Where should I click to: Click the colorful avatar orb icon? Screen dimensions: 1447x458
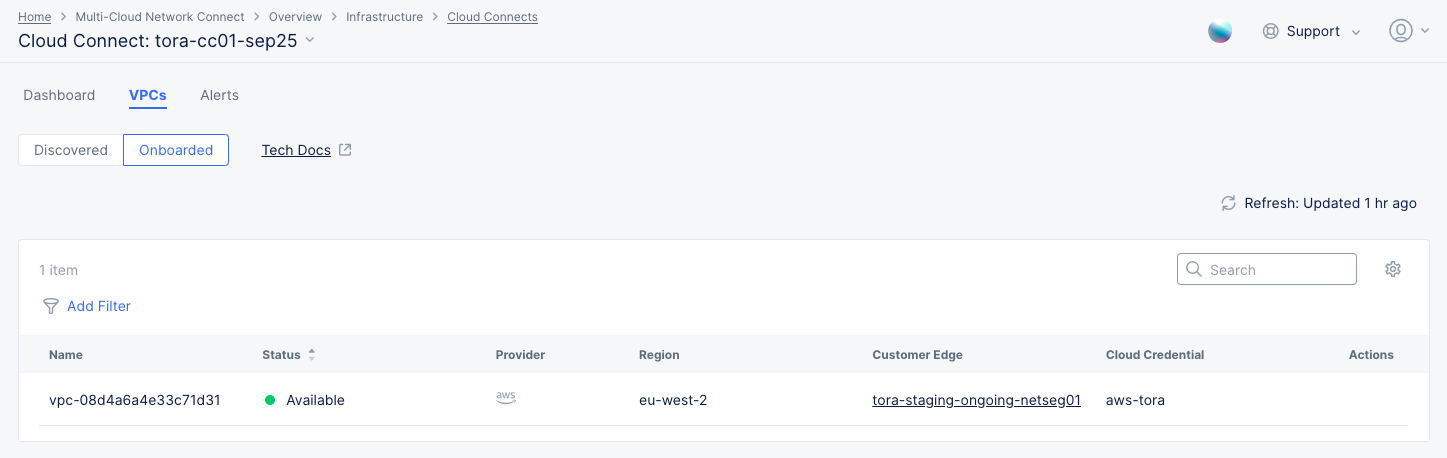tap(1220, 31)
